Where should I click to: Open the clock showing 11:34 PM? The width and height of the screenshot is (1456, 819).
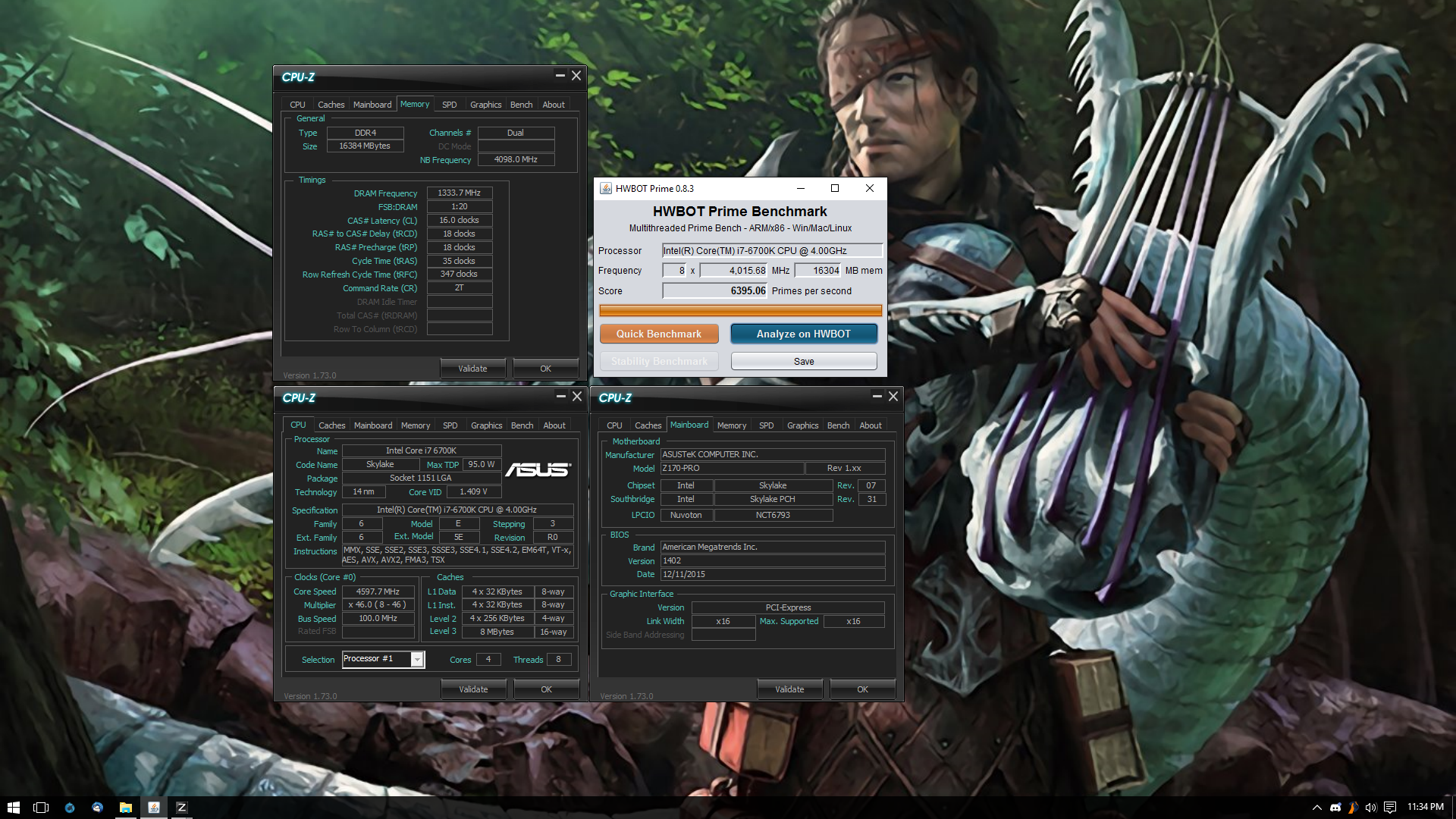pyautogui.click(x=1425, y=807)
